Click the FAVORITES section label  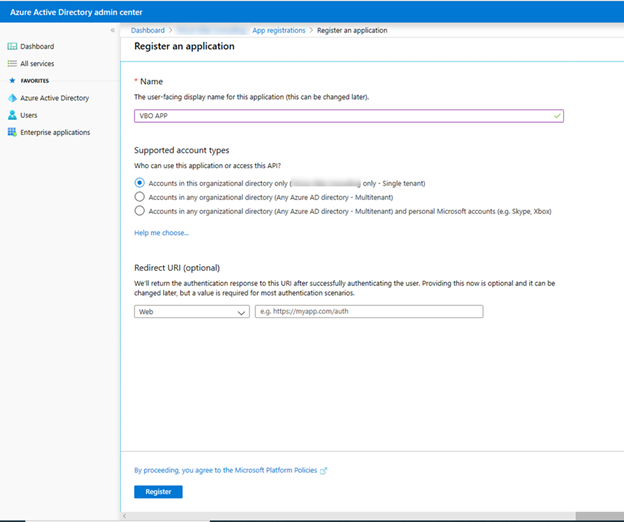click(35, 81)
